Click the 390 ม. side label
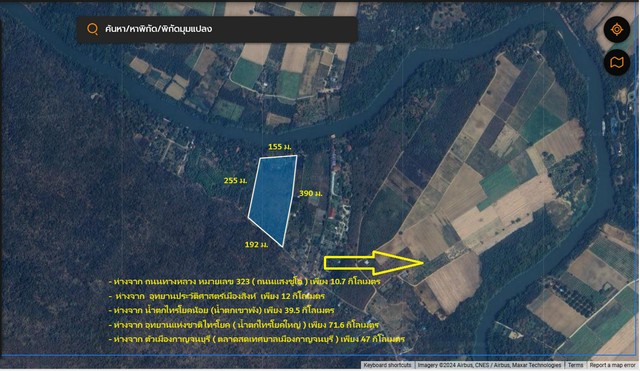The image size is (640, 371). click(x=311, y=193)
